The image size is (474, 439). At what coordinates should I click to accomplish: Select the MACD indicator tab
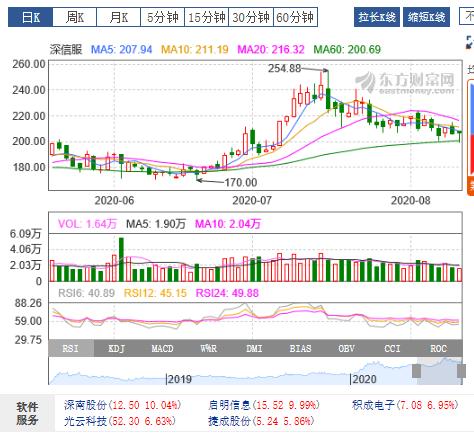(x=162, y=348)
